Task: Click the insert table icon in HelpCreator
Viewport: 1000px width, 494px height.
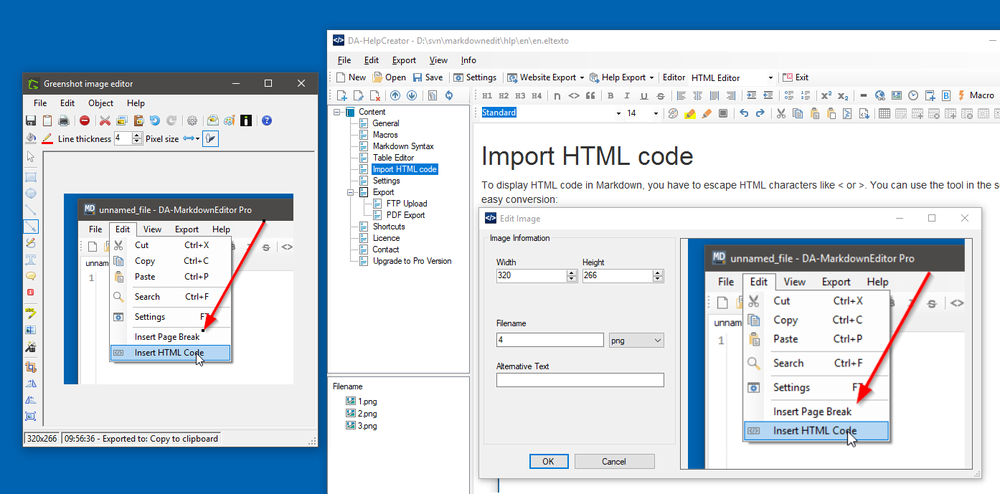Action: [884, 113]
